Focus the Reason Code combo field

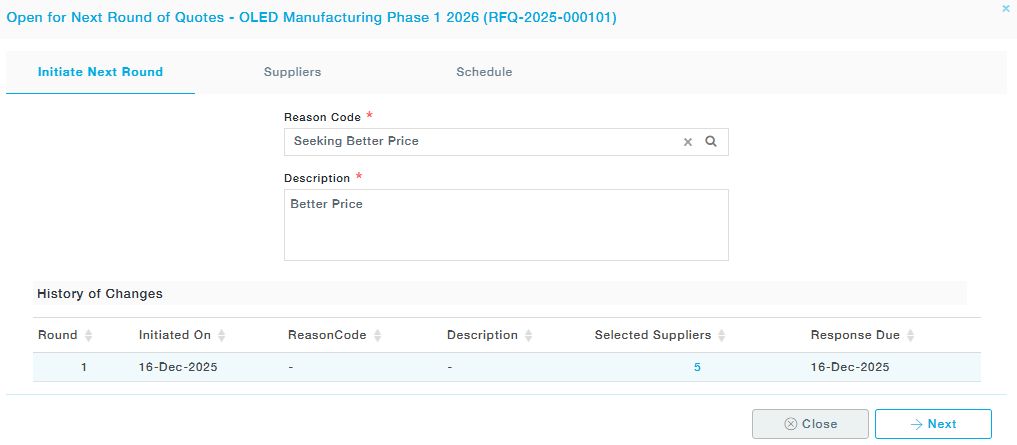[x=480, y=142]
